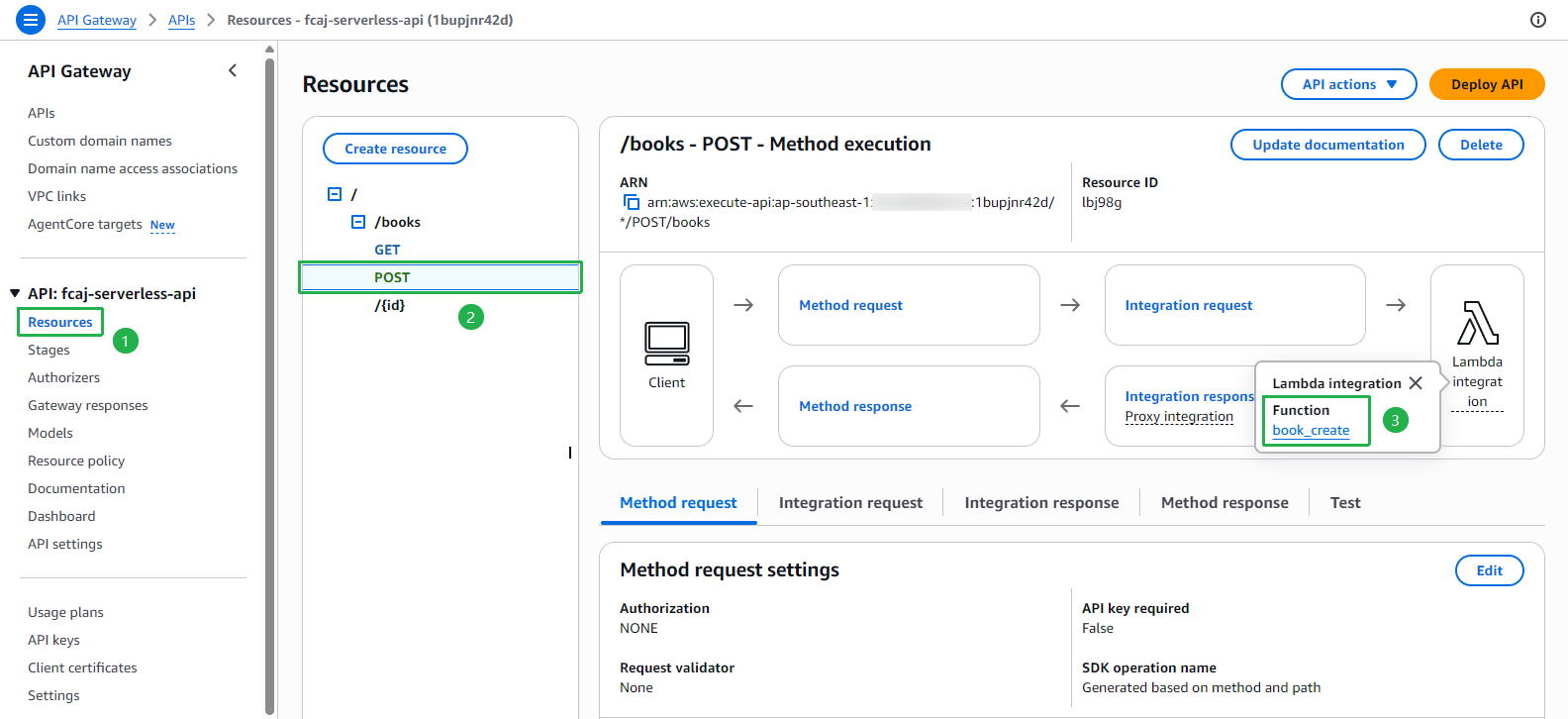Open Resource policy in sidebar
Image resolution: width=1568 pixels, height=719 pixels.
coord(76,461)
